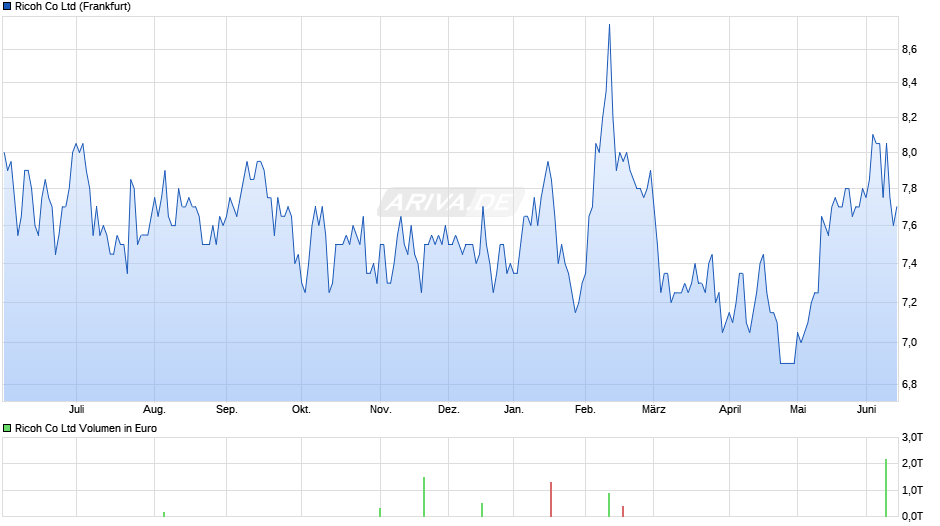The height and width of the screenshot is (526, 940).
Task: Click the 'Aug.' month label
Action: pyautogui.click(x=154, y=409)
